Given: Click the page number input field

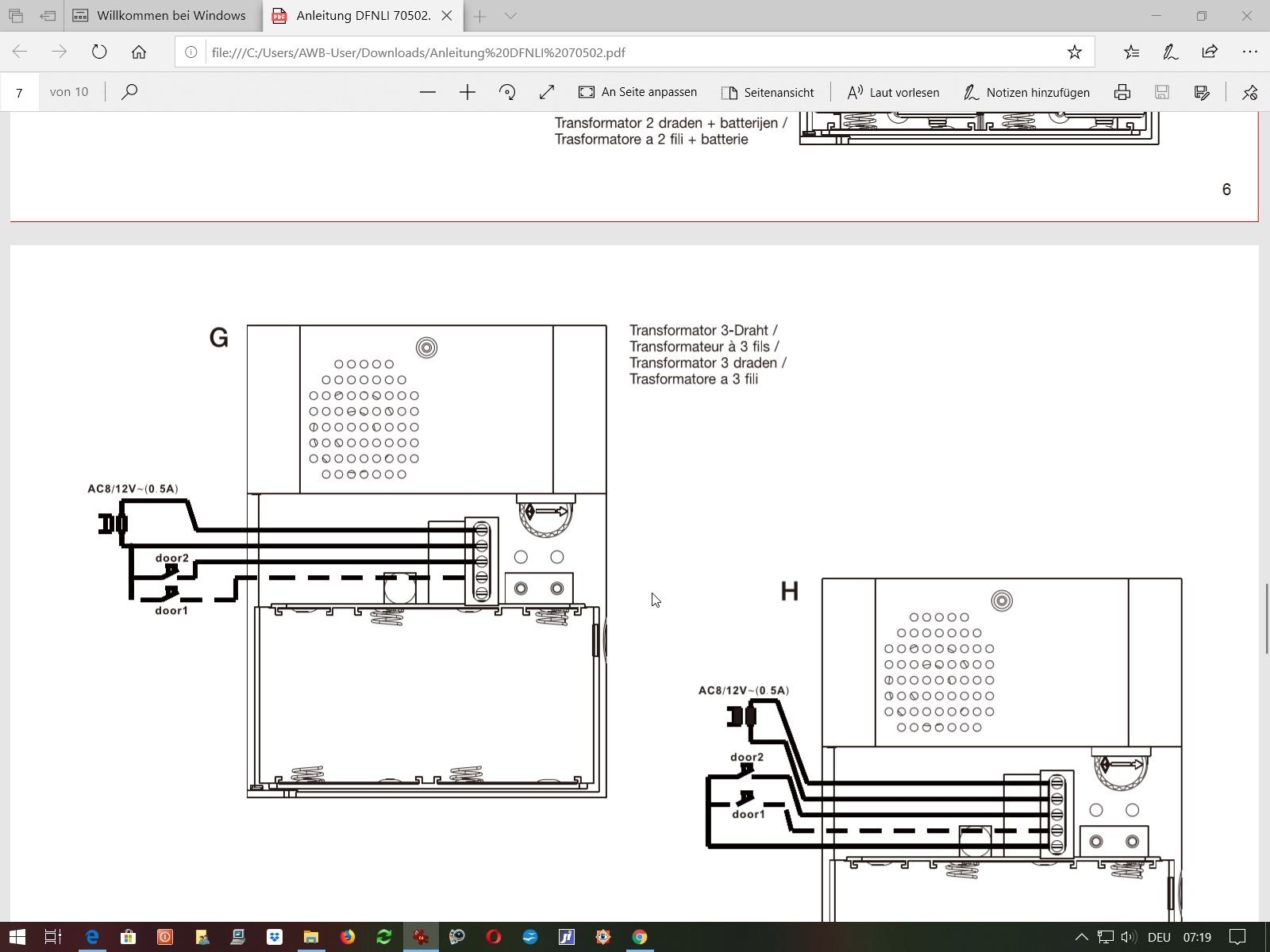Looking at the screenshot, I should click(x=20, y=92).
